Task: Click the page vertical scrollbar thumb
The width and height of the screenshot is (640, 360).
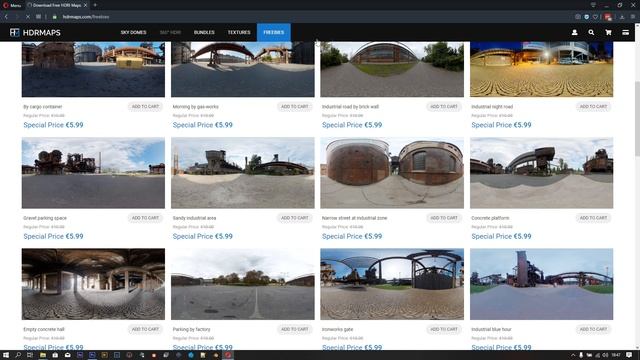Action: [x=637, y=118]
